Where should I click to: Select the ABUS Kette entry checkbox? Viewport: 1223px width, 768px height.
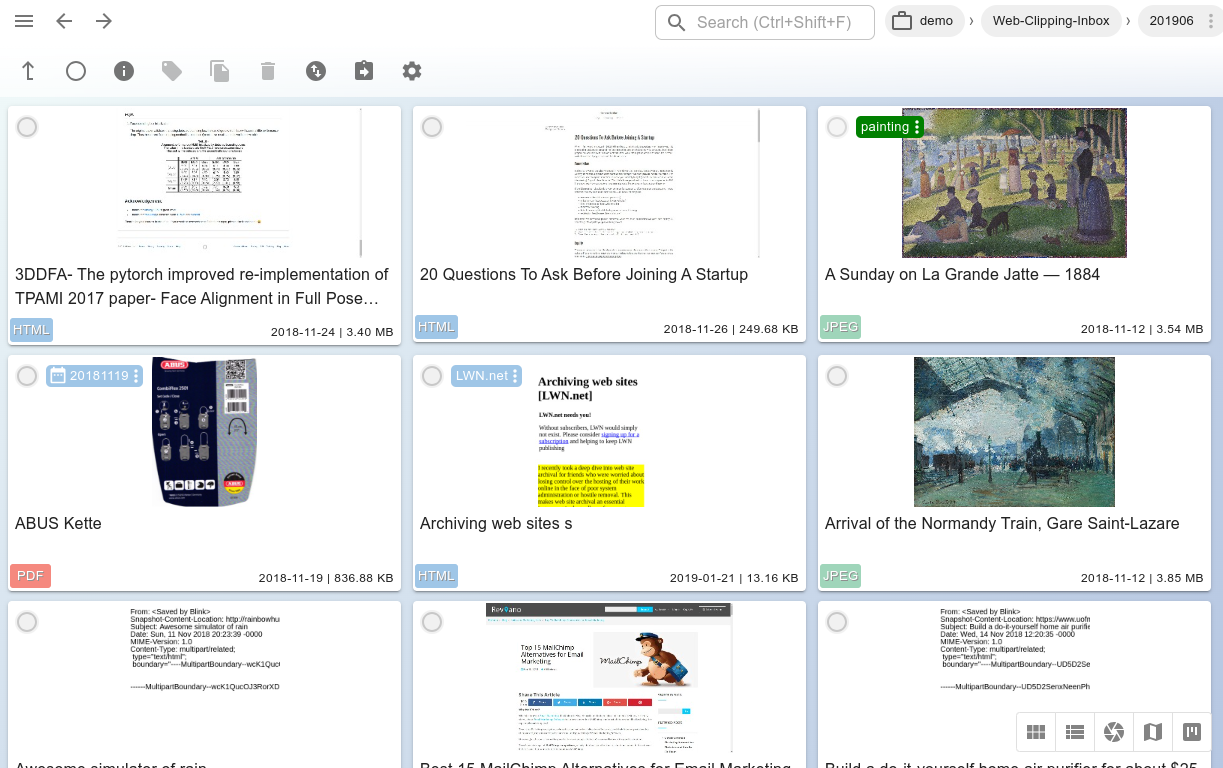pyautogui.click(x=27, y=376)
